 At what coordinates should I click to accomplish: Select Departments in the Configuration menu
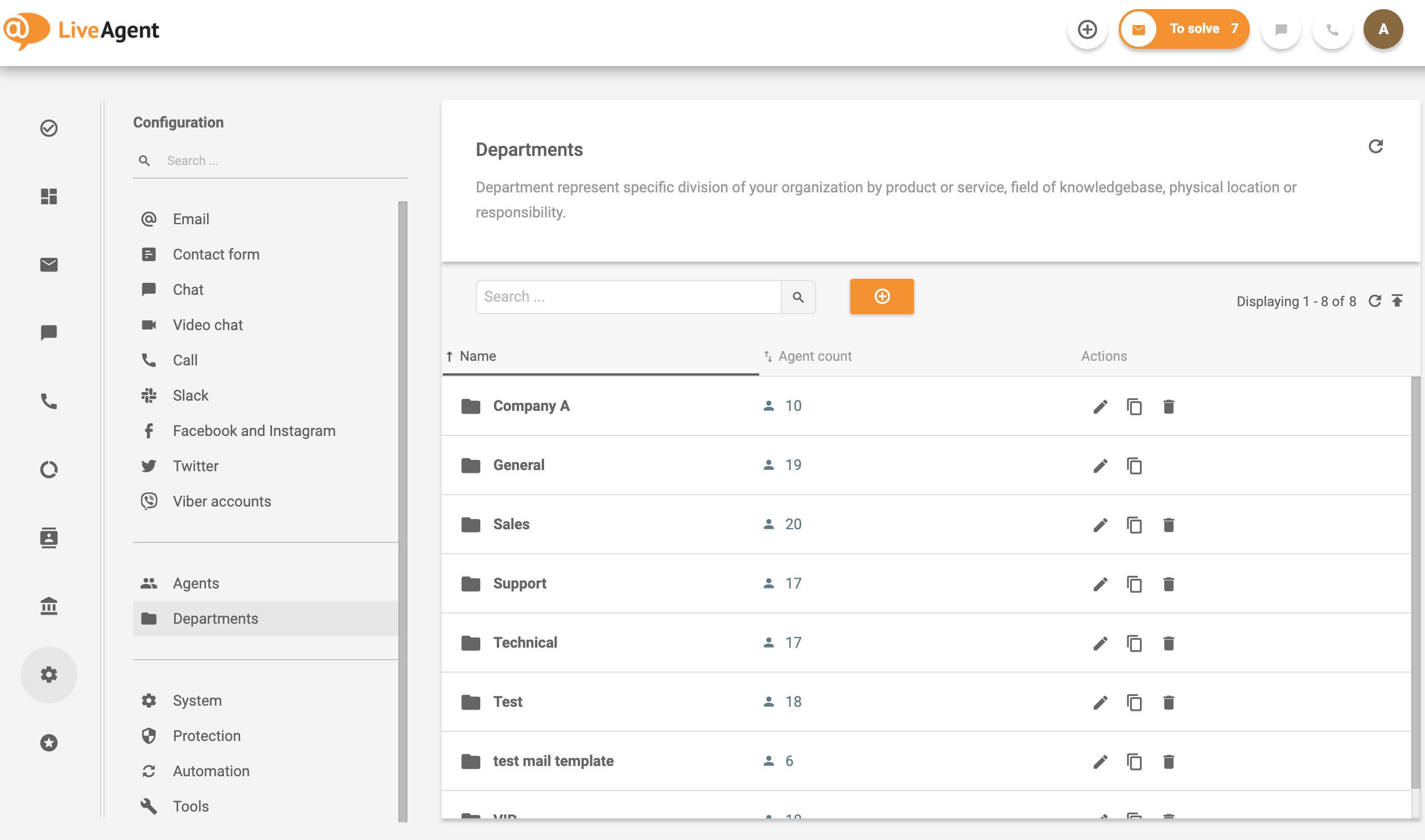click(215, 619)
